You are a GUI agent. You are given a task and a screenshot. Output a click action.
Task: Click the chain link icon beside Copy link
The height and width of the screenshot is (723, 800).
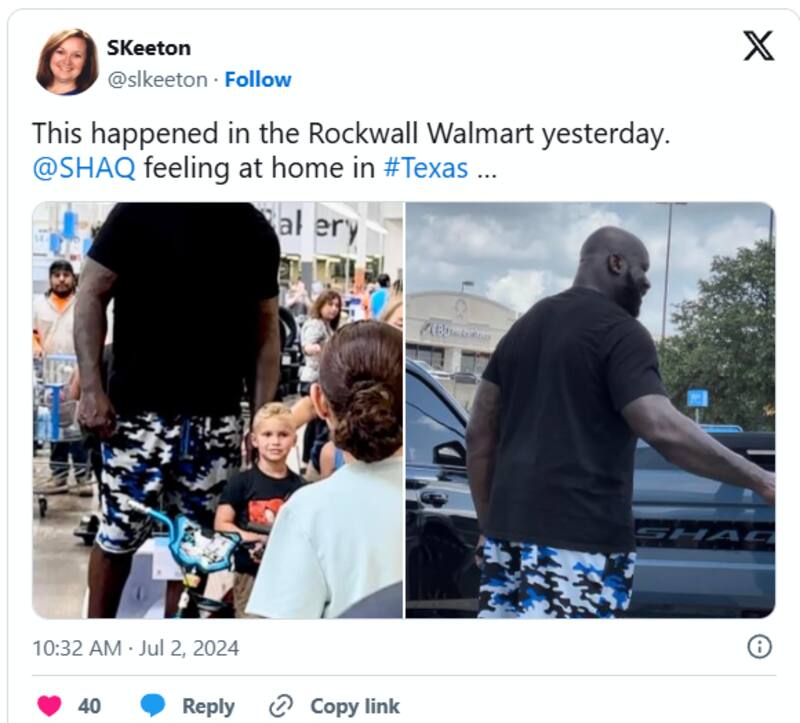pos(281,706)
